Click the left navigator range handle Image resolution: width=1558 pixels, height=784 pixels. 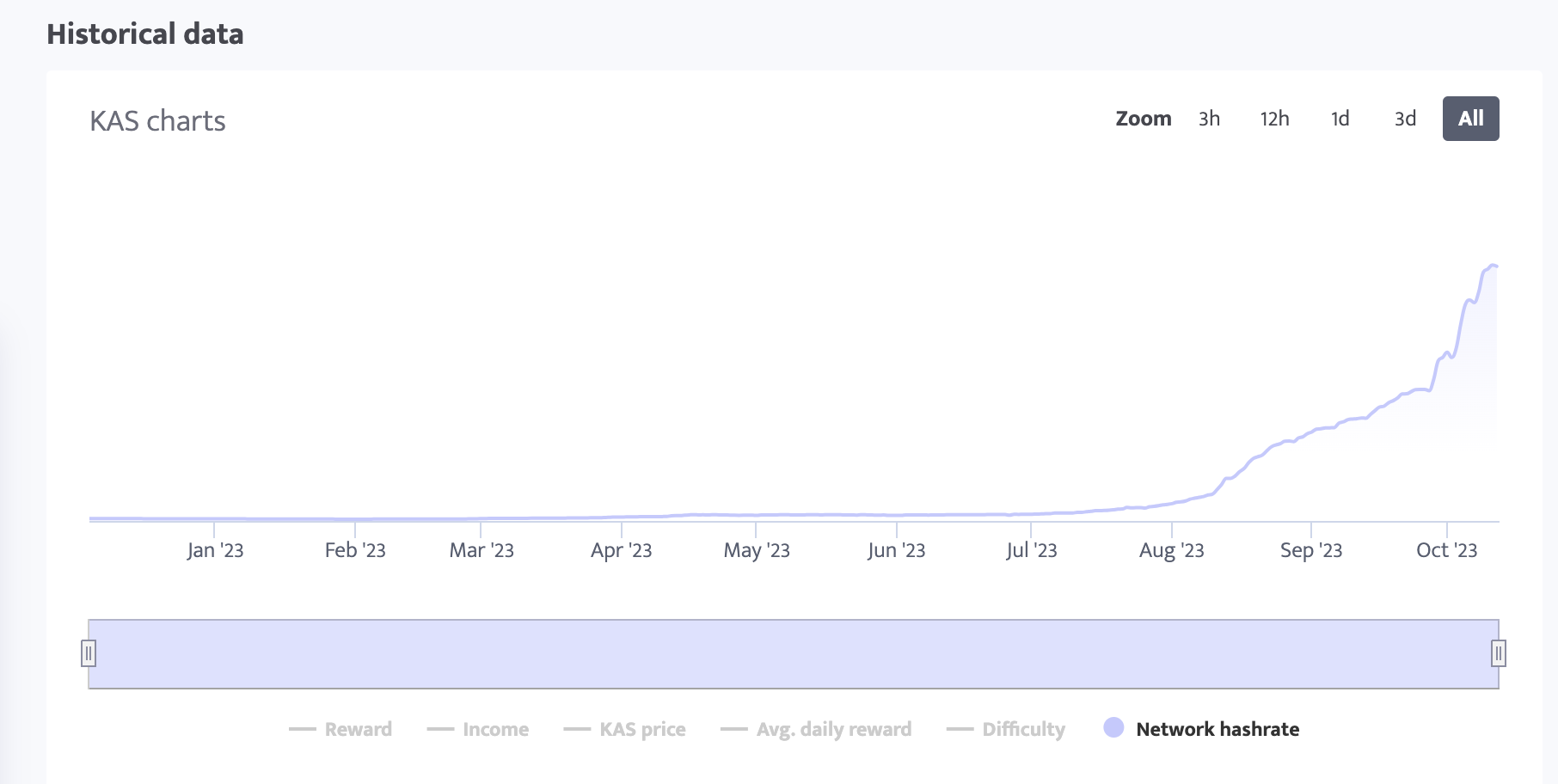89,653
